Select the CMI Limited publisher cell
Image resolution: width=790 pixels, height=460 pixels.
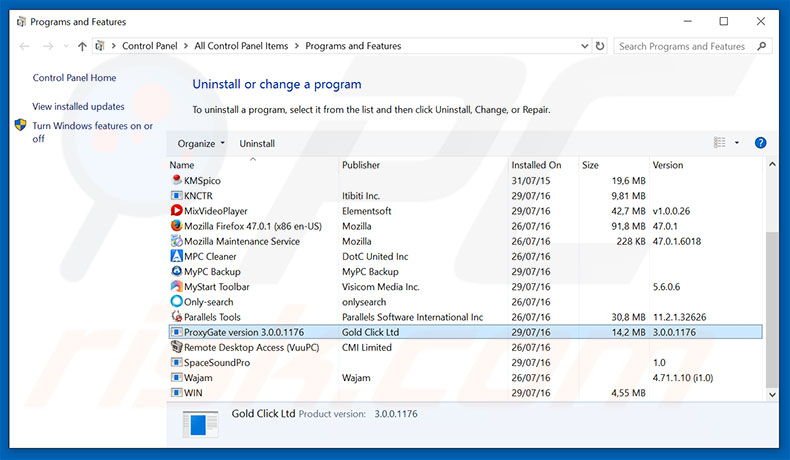[x=366, y=347]
